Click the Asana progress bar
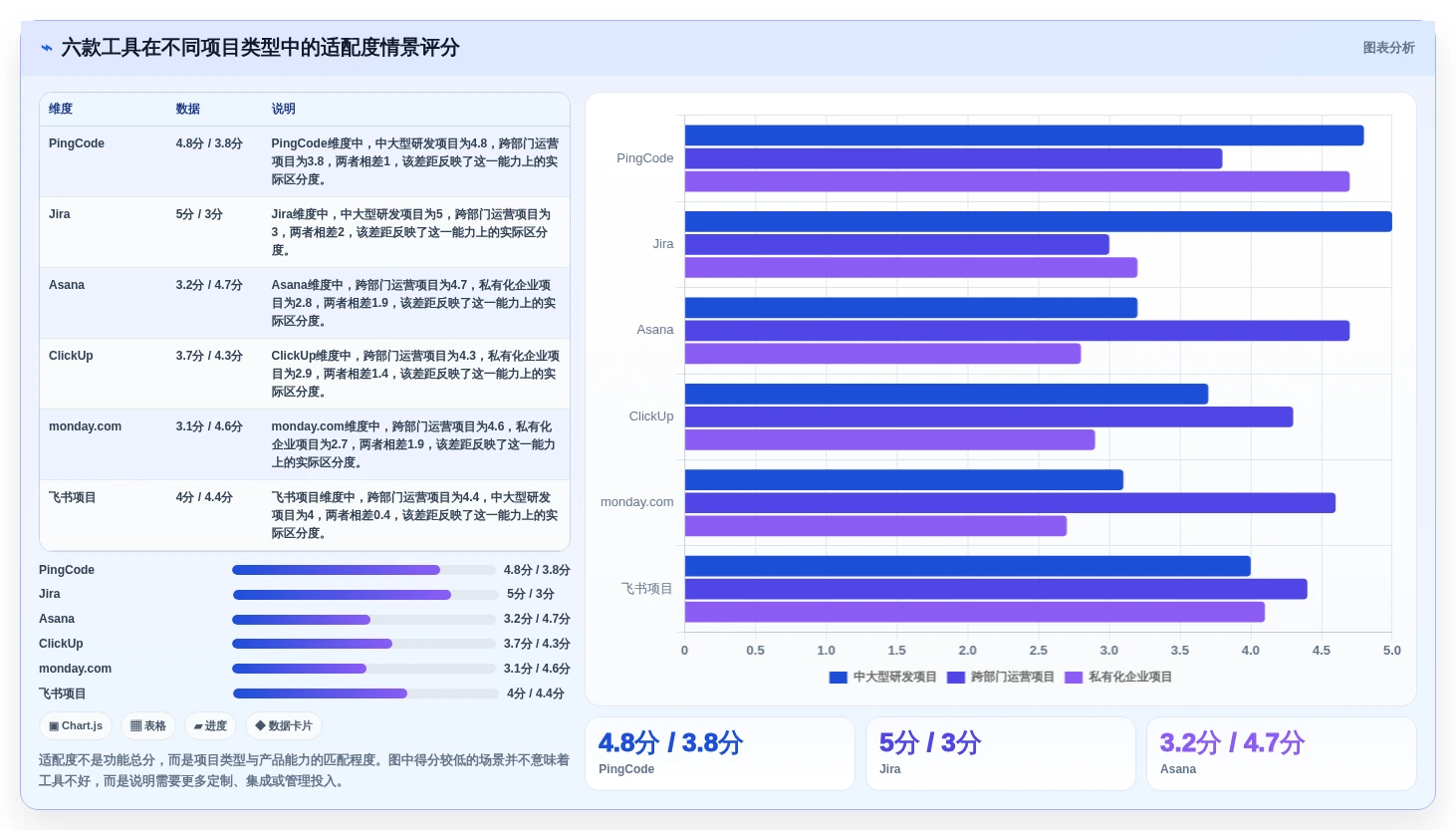The image size is (1456, 830). tap(364, 620)
